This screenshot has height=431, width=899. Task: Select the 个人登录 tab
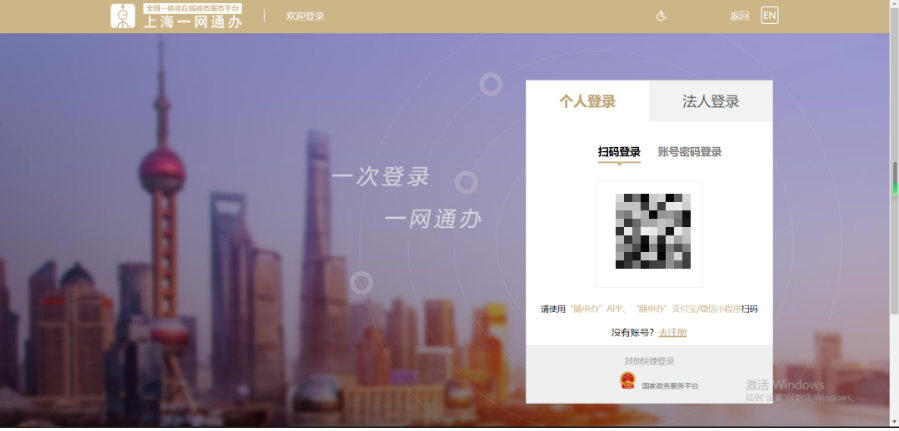(x=588, y=101)
